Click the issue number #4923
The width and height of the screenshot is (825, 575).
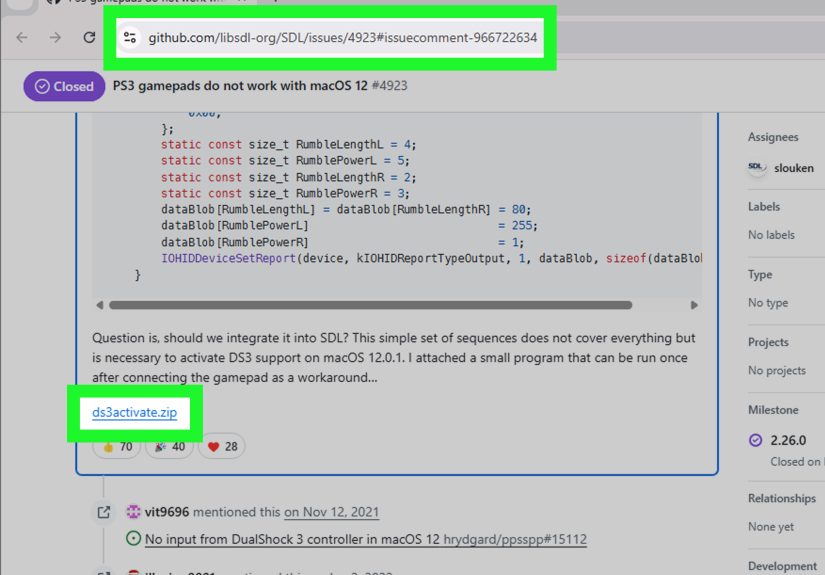(389, 86)
